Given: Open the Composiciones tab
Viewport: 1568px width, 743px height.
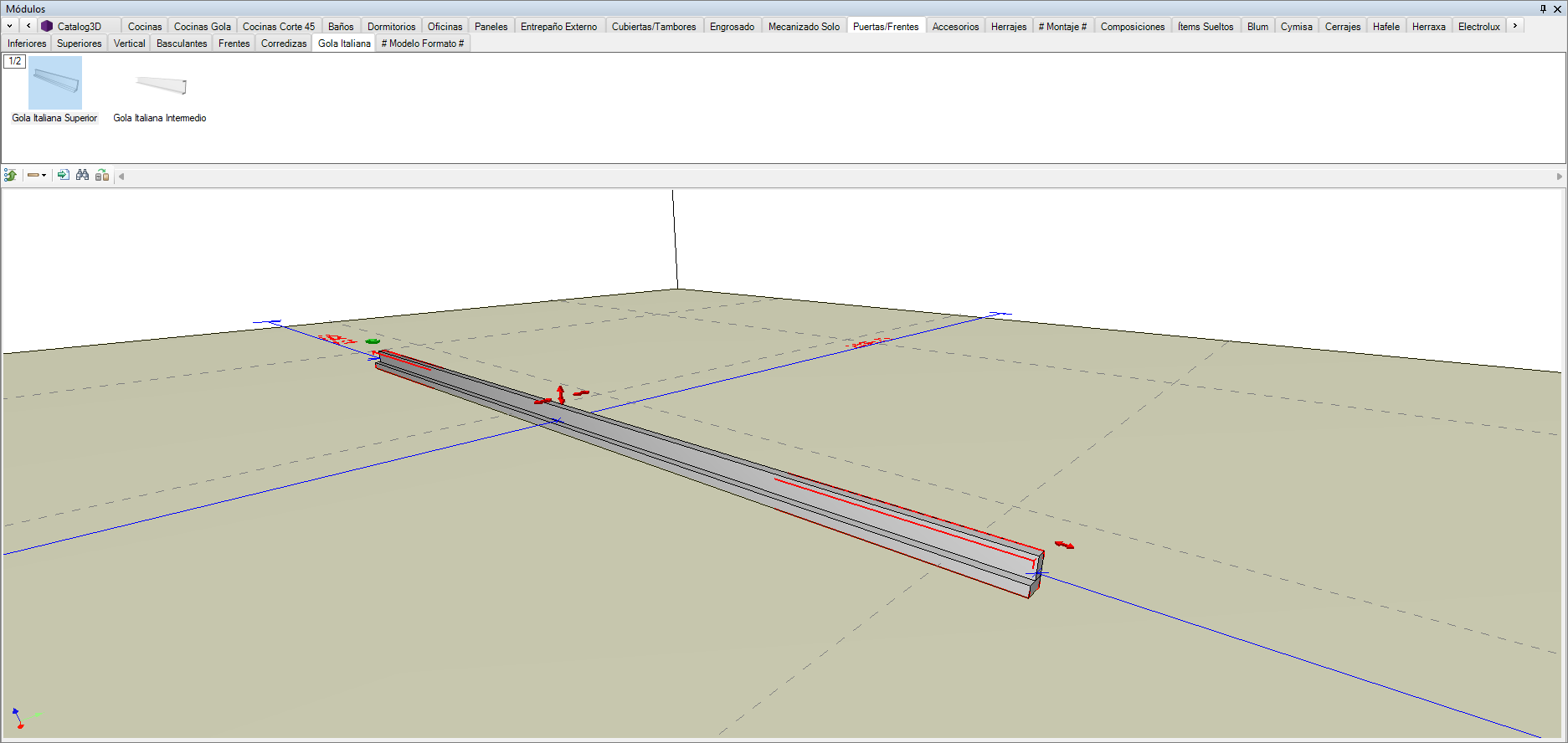Looking at the screenshot, I should click(x=1132, y=27).
